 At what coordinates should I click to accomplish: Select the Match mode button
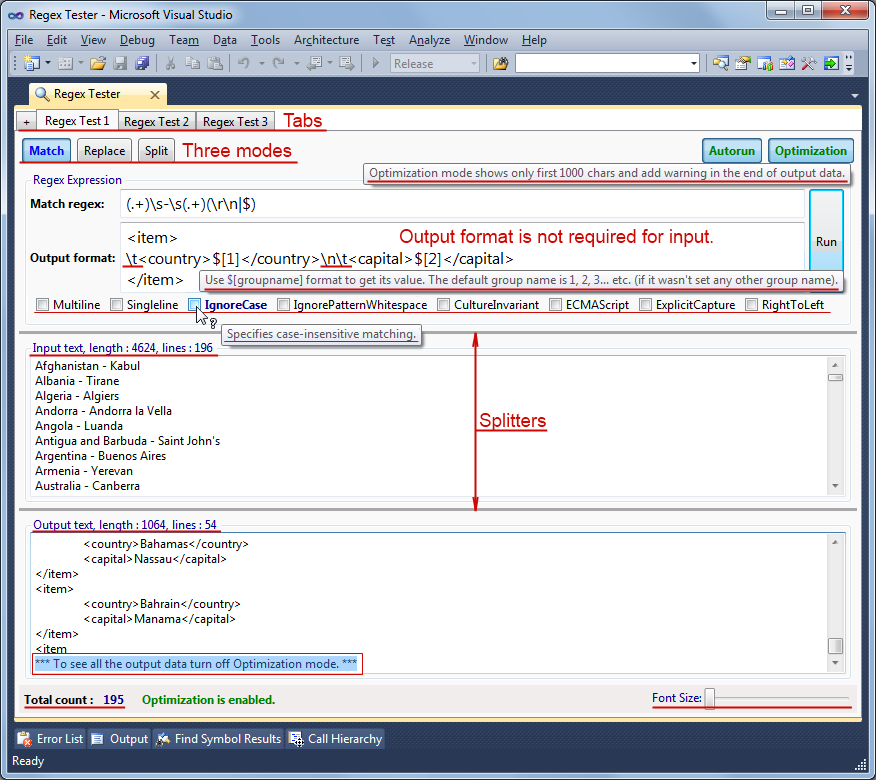pyautogui.click(x=46, y=151)
